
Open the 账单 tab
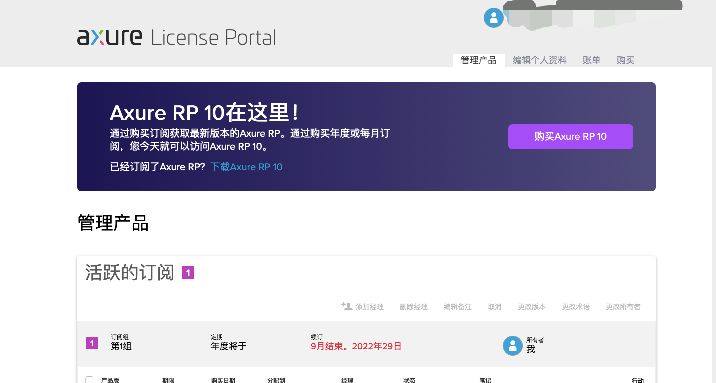pyautogui.click(x=591, y=60)
